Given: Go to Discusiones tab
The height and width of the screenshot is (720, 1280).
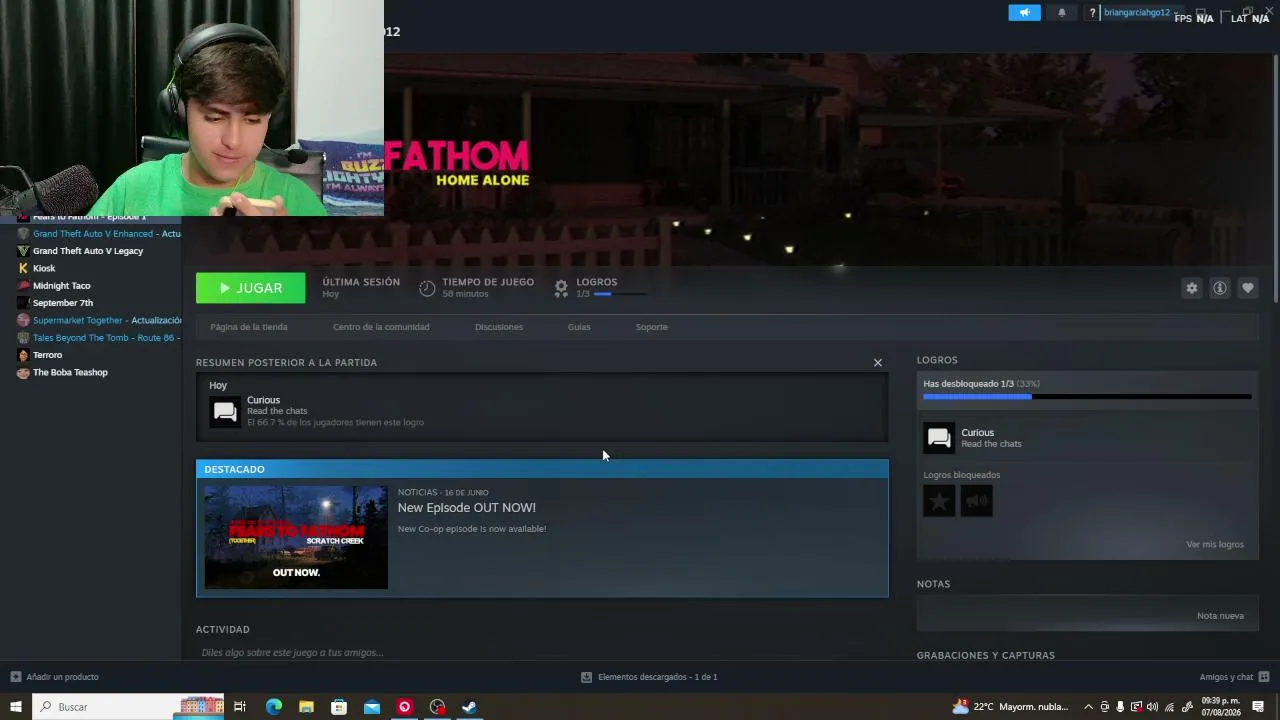Looking at the screenshot, I should point(499,327).
